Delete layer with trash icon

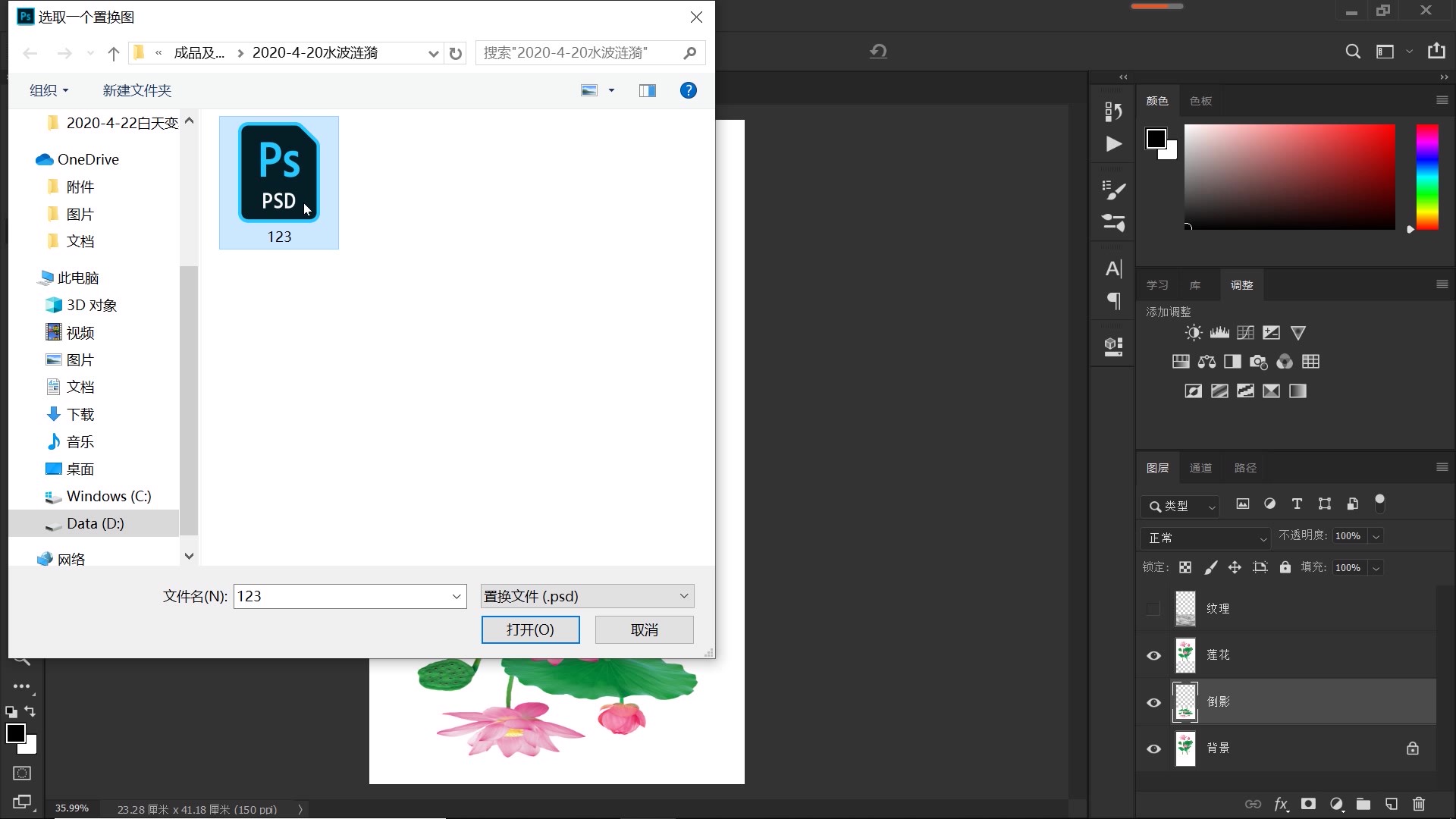[1419, 804]
